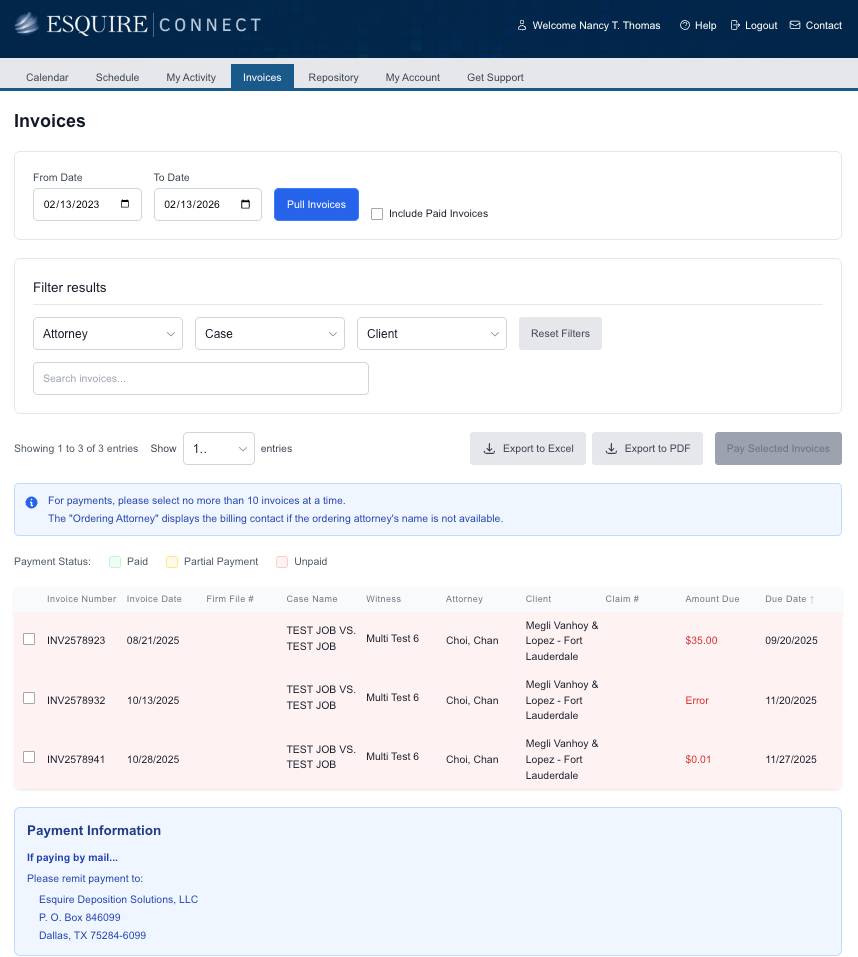Sort by Claim # column header
This screenshot has width=858, height=957.
622,599
